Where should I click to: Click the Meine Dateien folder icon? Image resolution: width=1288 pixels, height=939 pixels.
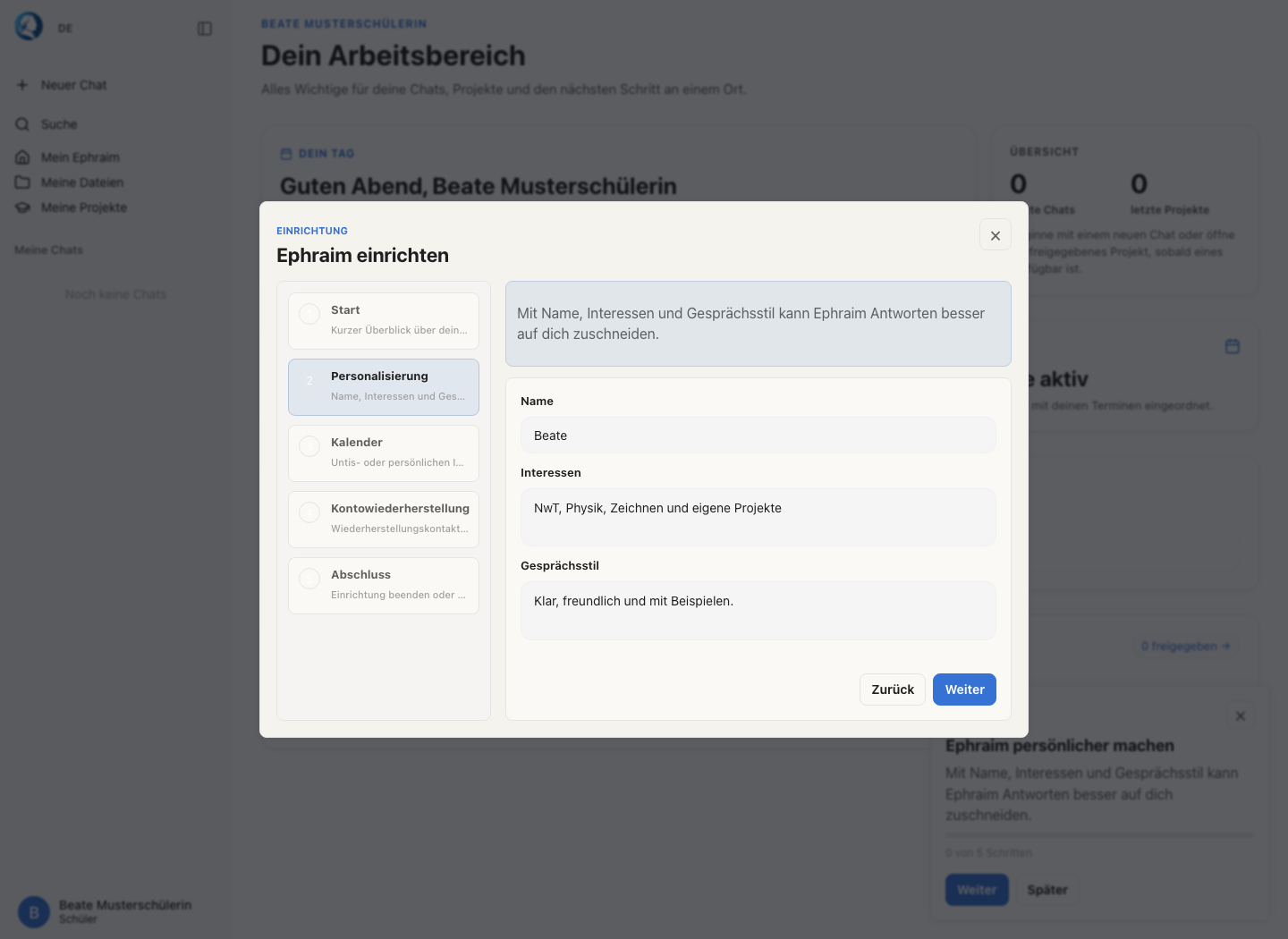(x=22, y=182)
